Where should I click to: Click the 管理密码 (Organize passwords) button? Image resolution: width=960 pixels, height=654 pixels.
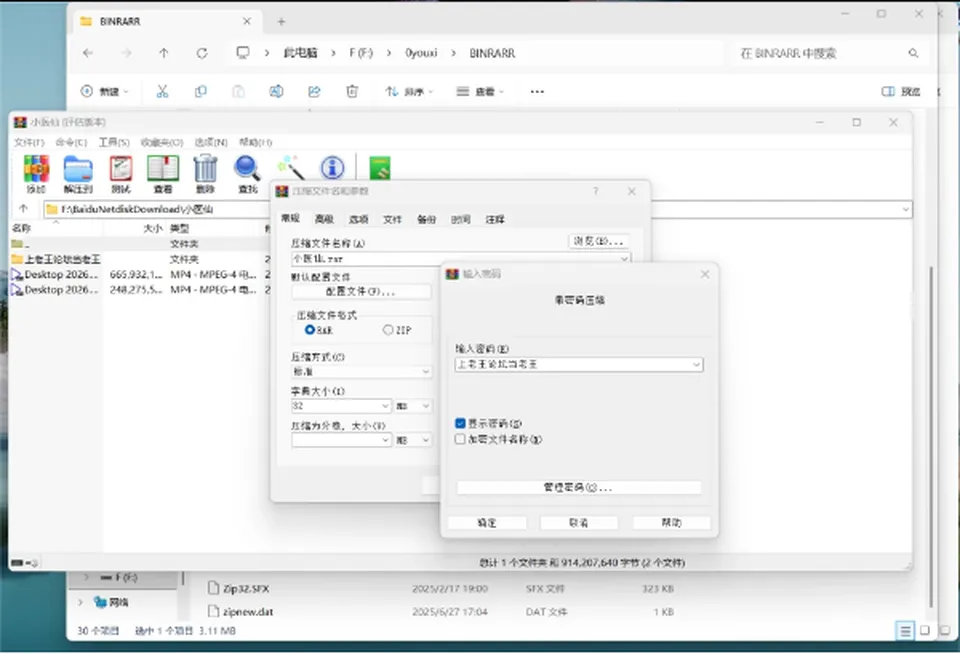[x=579, y=487]
